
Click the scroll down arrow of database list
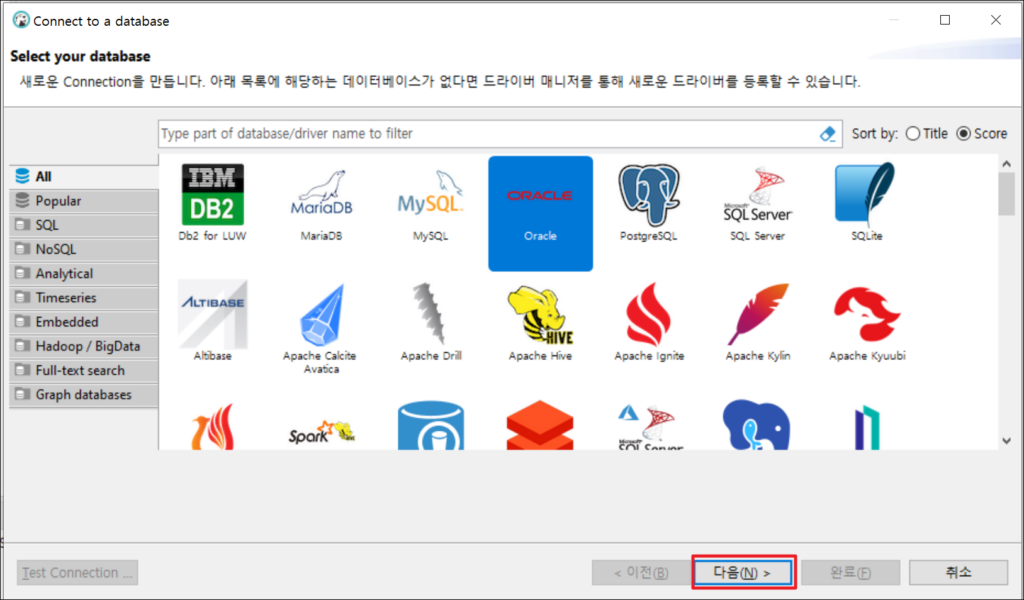tap(1006, 441)
